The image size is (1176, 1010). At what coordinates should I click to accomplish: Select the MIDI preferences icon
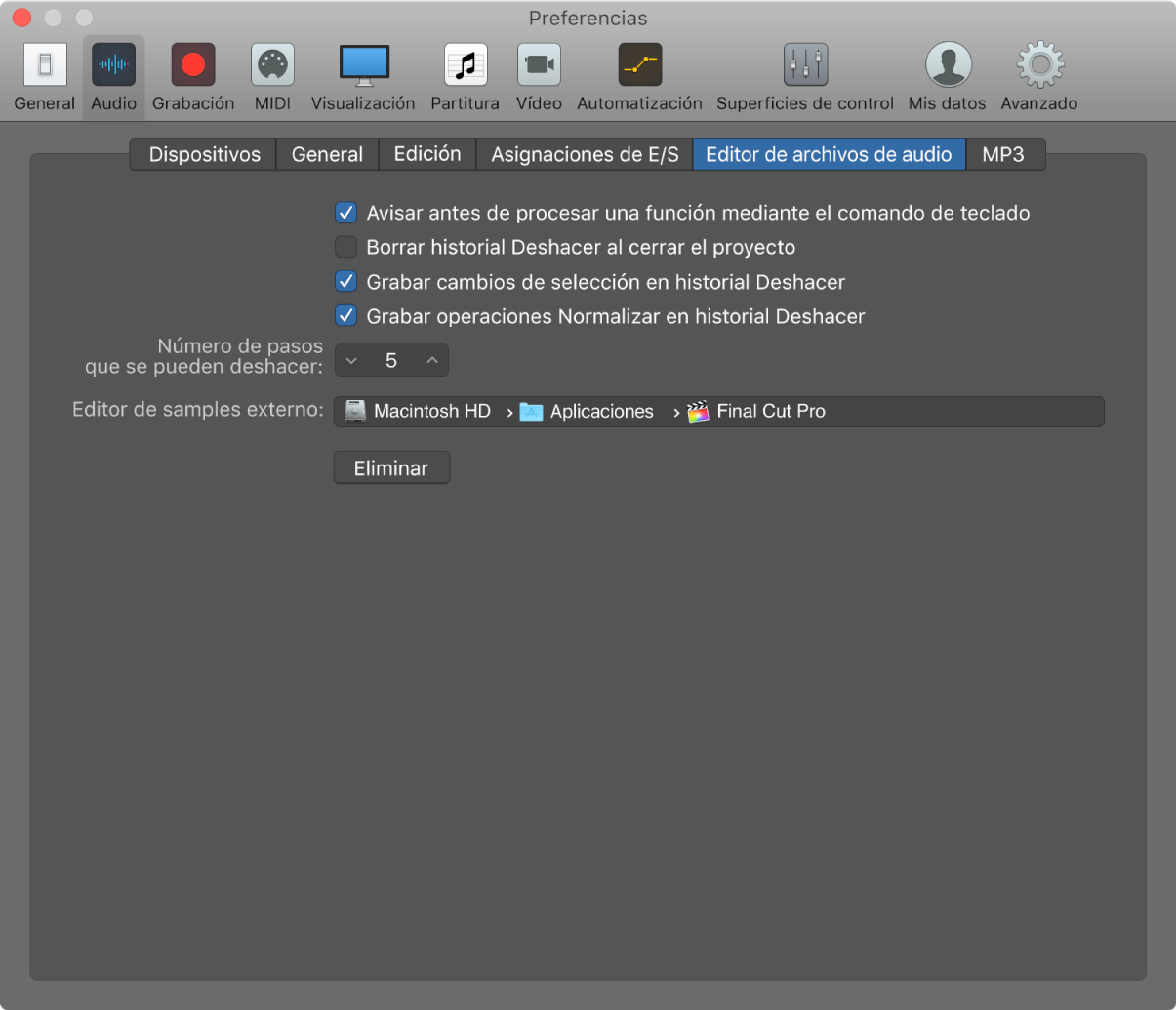272,66
